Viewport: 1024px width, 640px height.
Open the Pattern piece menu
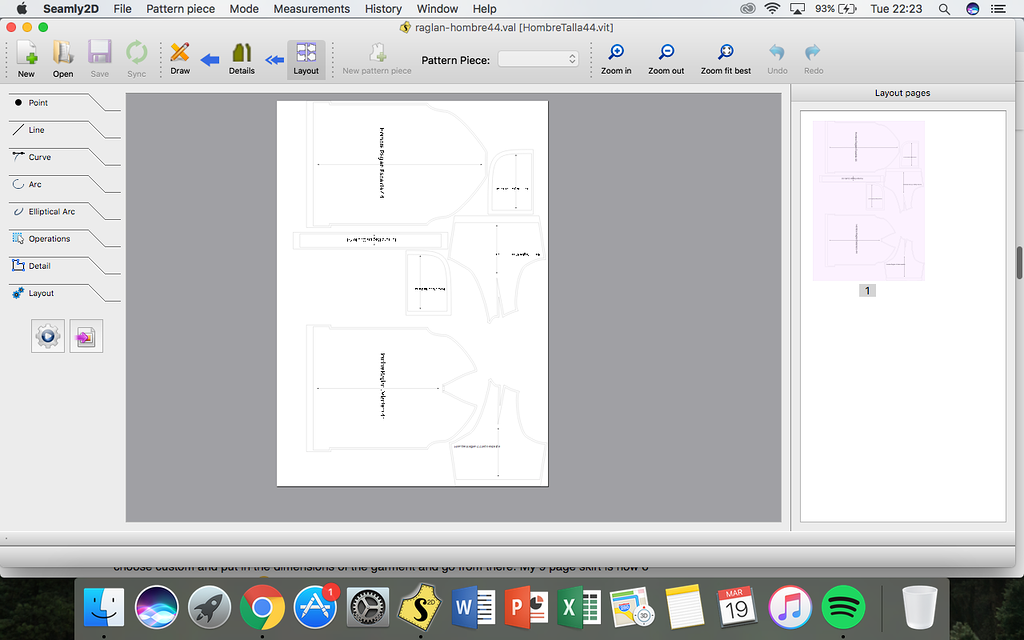pyautogui.click(x=180, y=8)
